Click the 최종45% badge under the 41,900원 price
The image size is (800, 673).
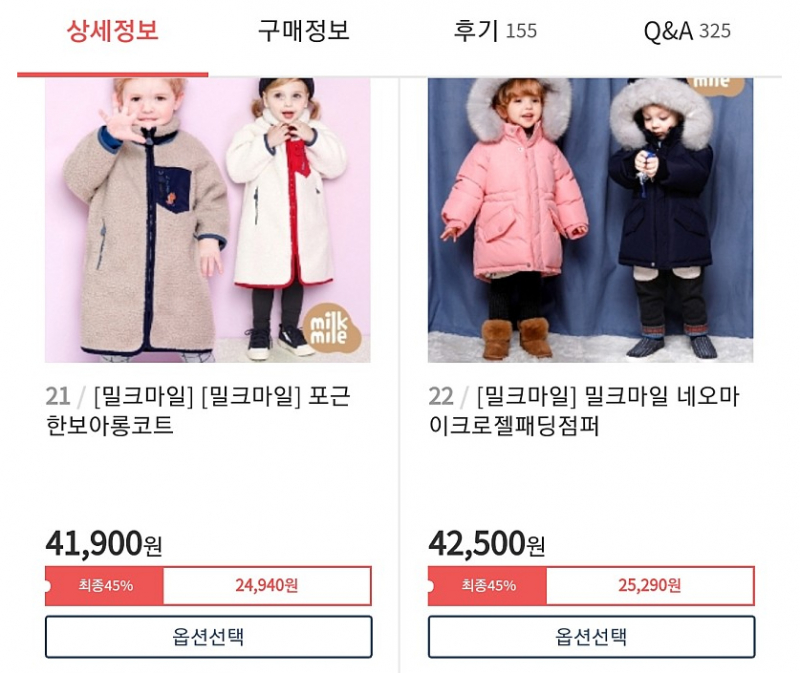(105, 585)
